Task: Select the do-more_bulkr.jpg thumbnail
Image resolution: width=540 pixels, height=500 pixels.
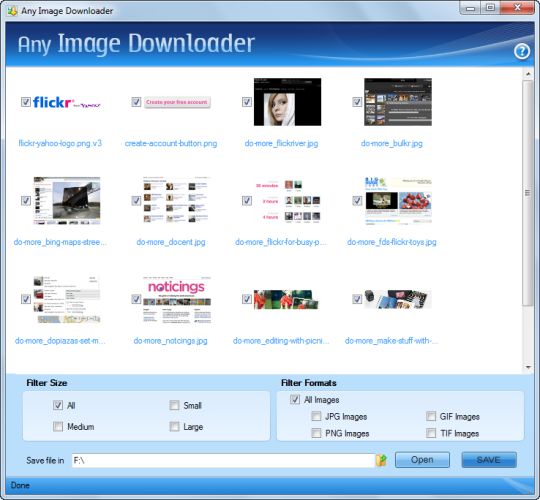Action: click(398, 102)
